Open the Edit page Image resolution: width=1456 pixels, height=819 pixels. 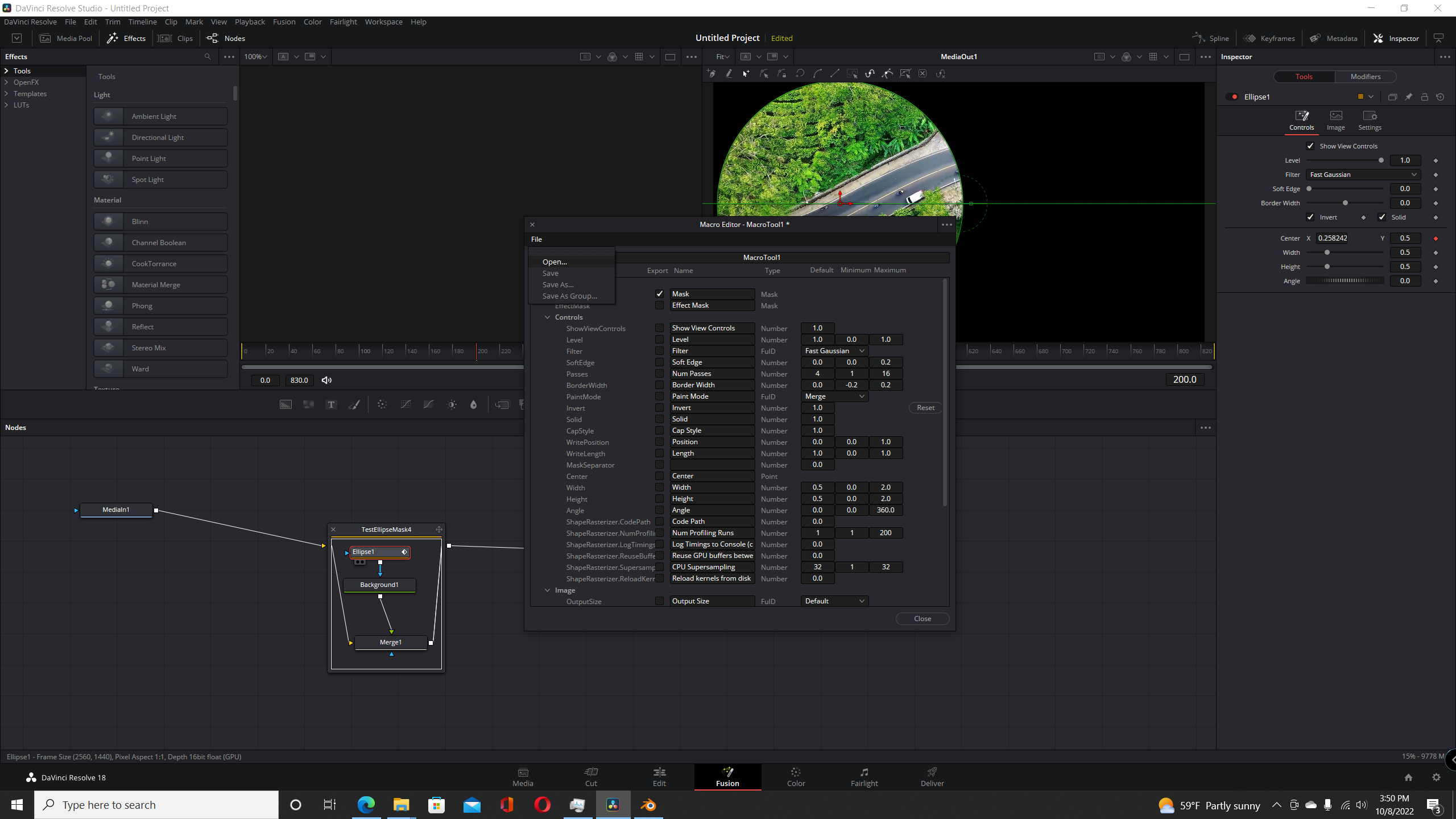point(659,776)
